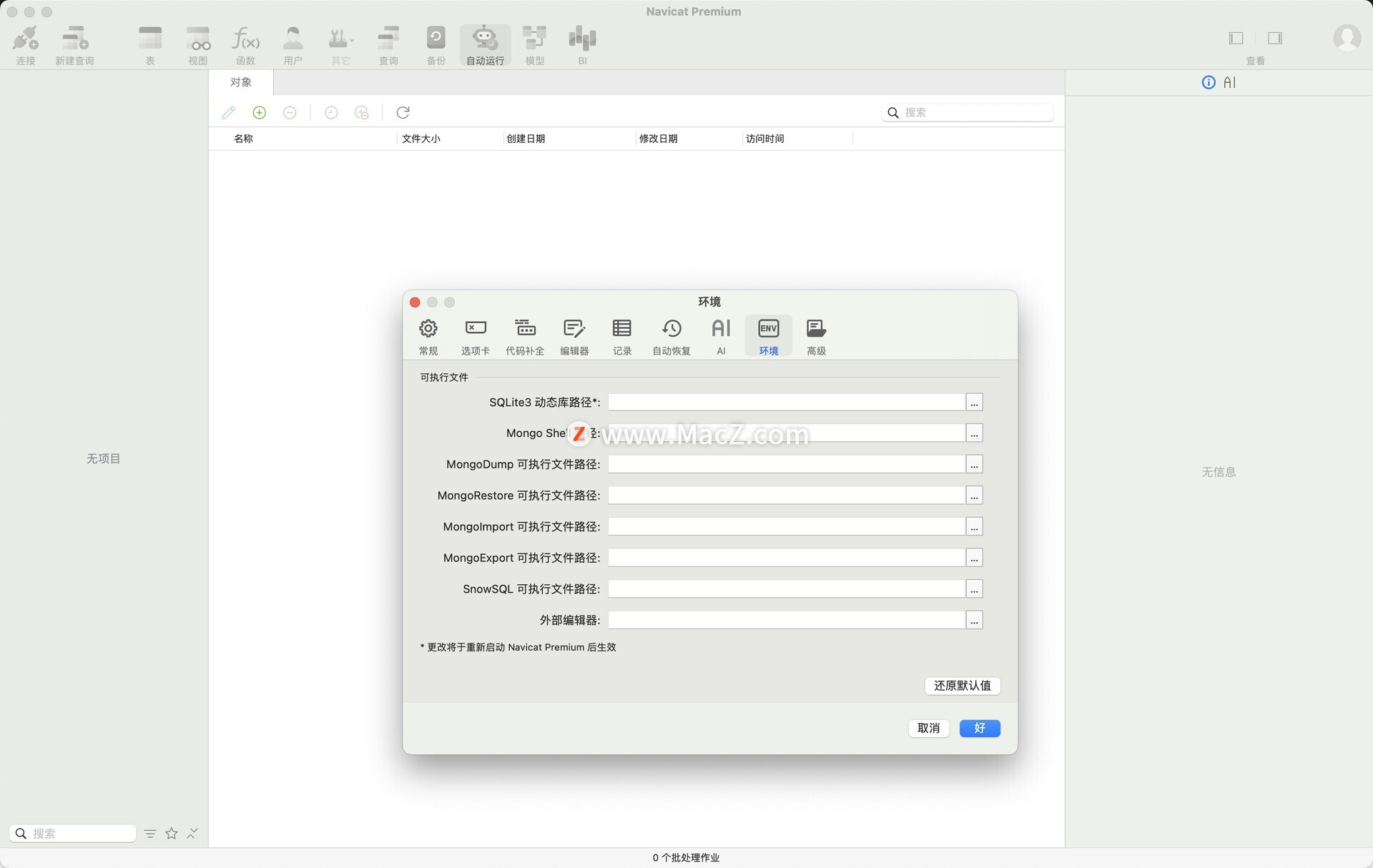The image size is (1373, 868).
Task: Open the 备份 backup section
Action: pyautogui.click(x=436, y=45)
